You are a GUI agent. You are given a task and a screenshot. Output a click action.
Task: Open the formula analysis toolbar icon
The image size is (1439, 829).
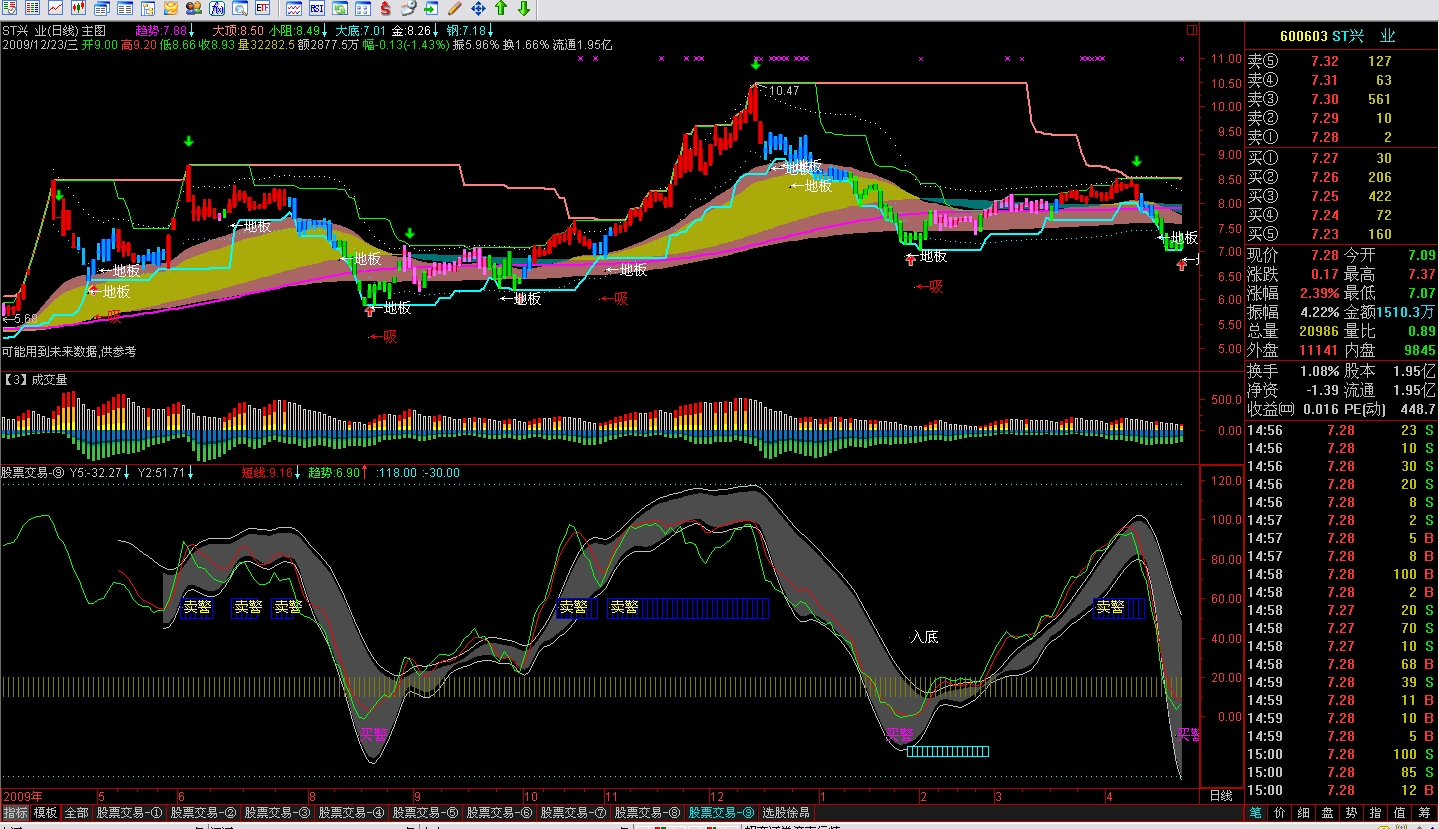pyautogui.click(x=216, y=8)
